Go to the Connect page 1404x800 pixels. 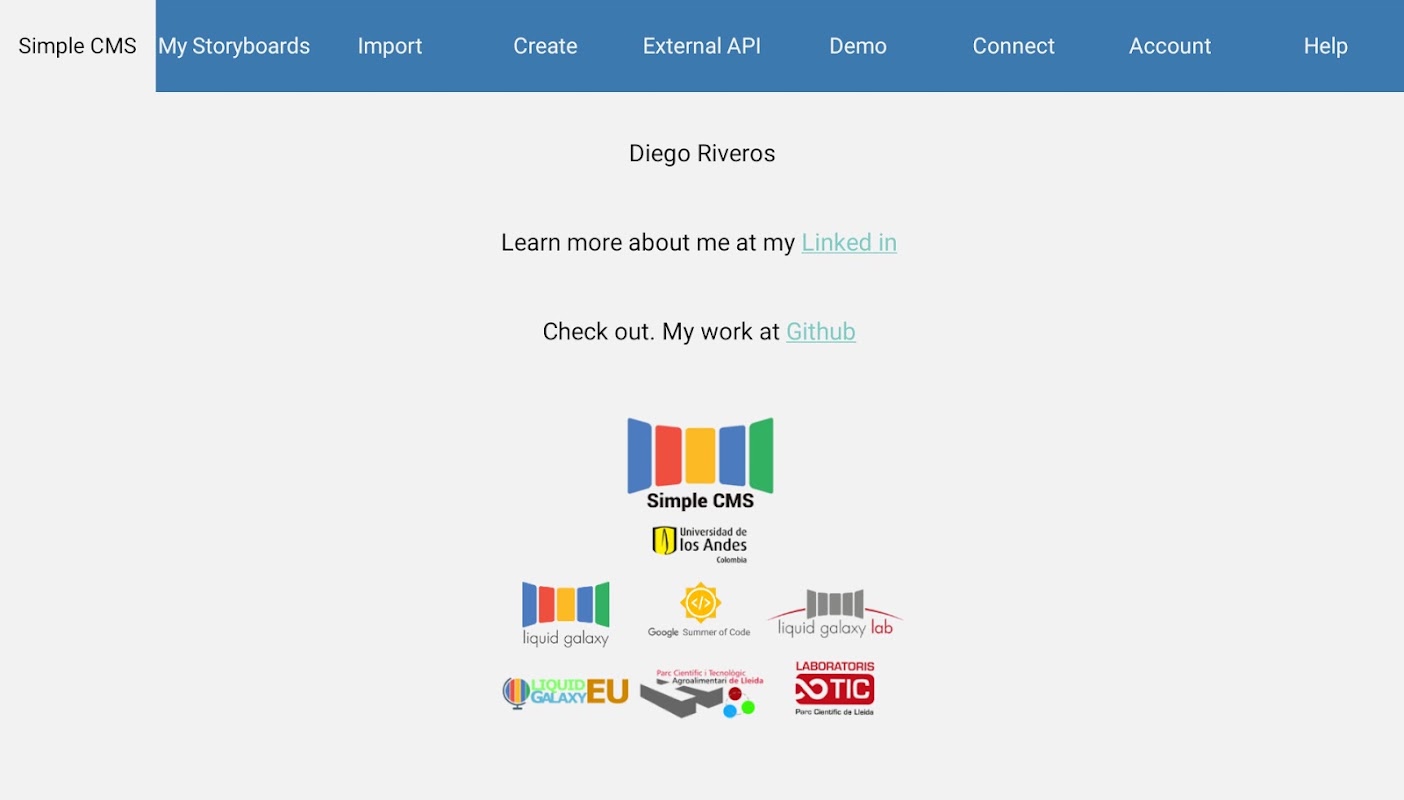[x=1014, y=46]
